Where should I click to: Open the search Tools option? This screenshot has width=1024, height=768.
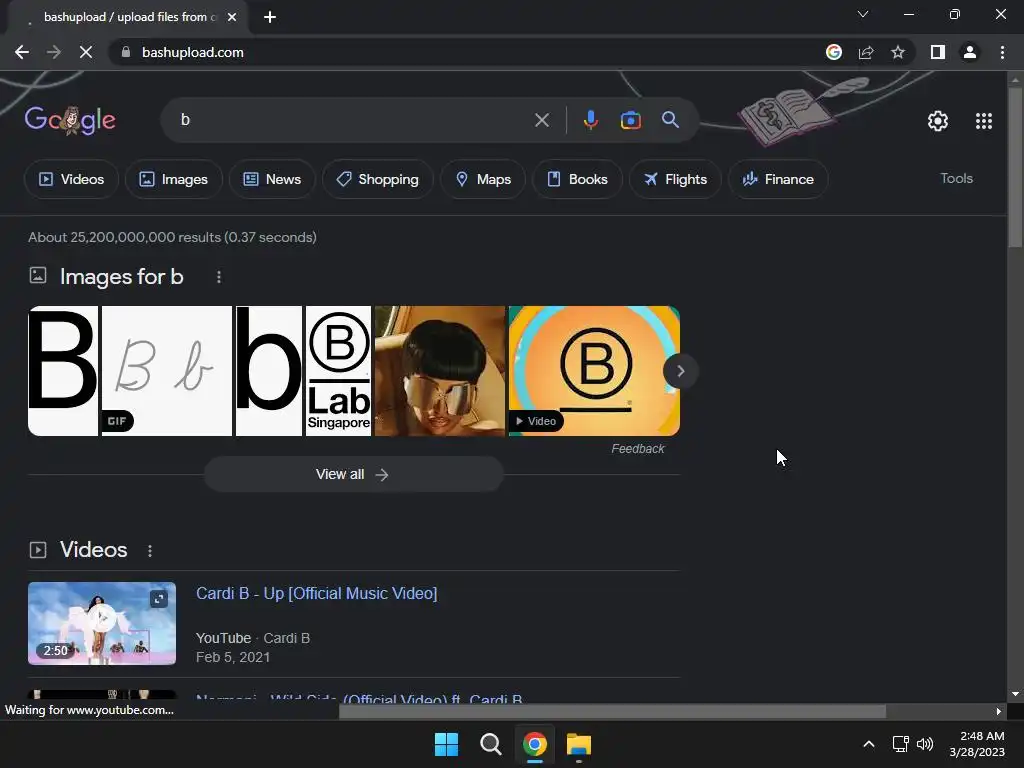[956, 178]
